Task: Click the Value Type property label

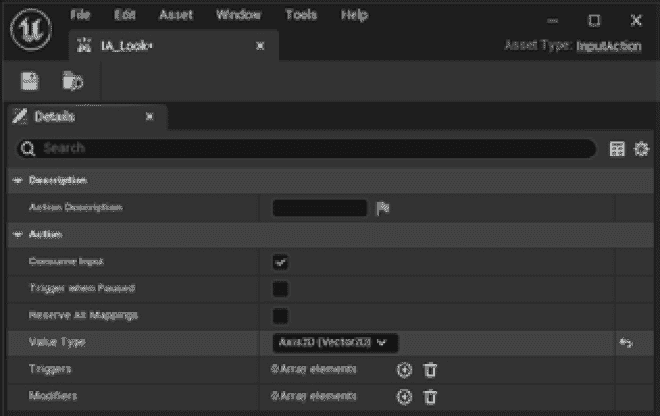Action: (x=57, y=342)
